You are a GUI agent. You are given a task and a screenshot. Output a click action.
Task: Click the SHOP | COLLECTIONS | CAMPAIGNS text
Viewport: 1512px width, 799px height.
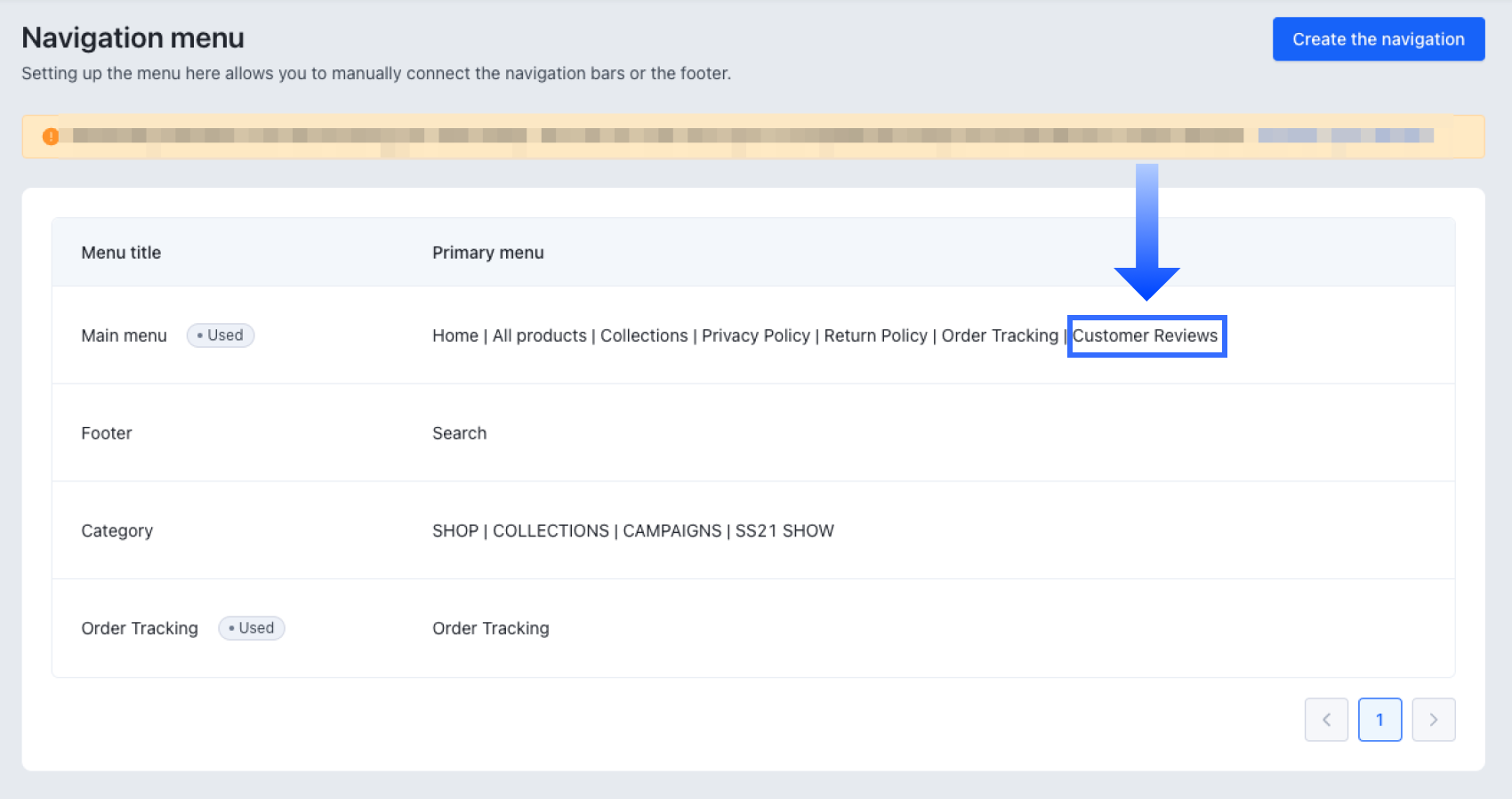577,531
